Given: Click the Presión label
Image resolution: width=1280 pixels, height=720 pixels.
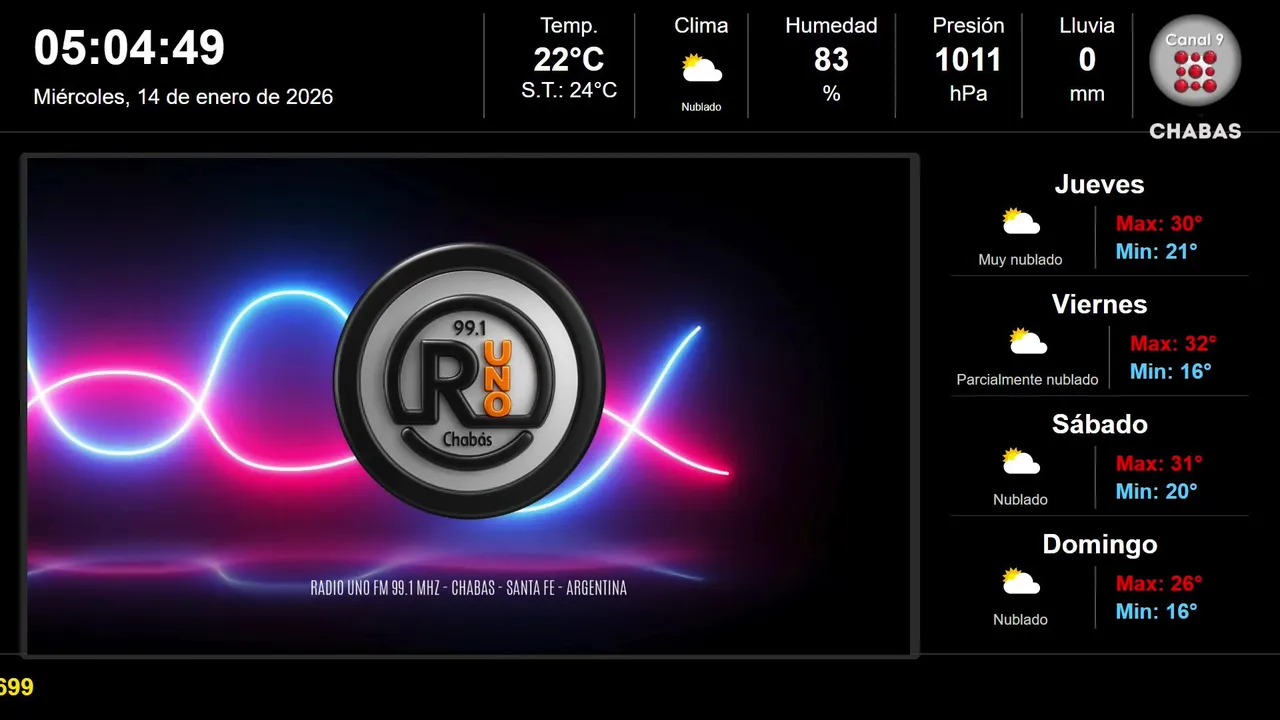Looking at the screenshot, I should (x=968, y=26).
